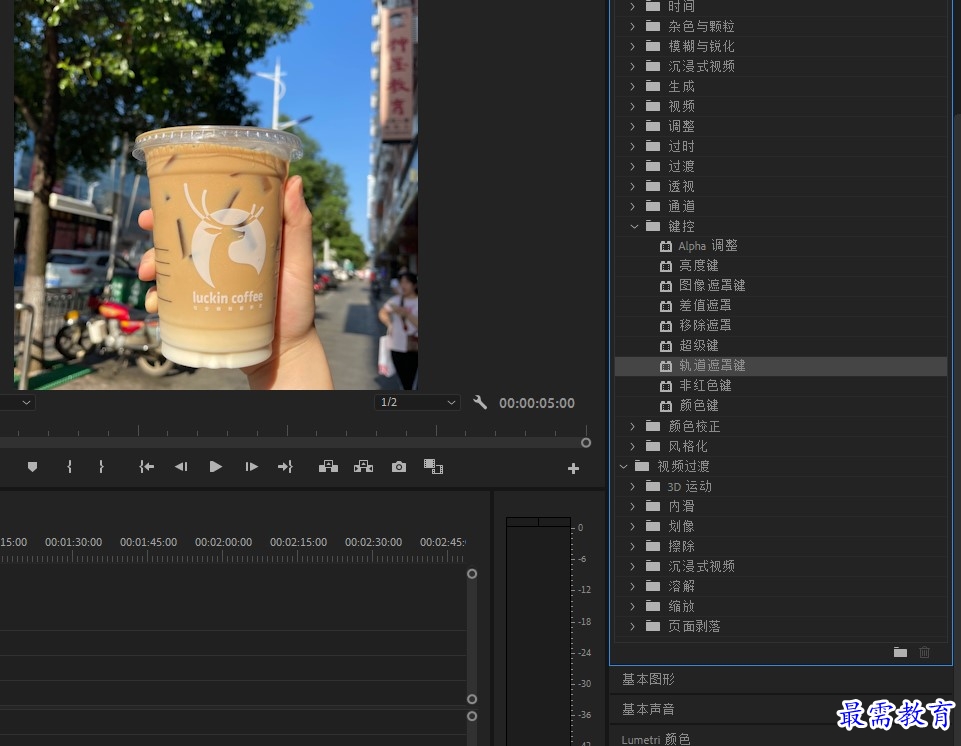Viewport: 961px width, 746px height.
Task: Select the Alpha 调整 effect
Action: pos(708,246)
